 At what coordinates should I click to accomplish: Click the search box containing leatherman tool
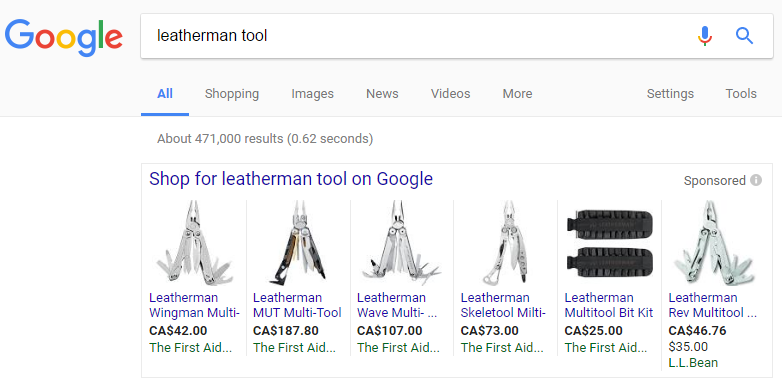pos(419,36)
